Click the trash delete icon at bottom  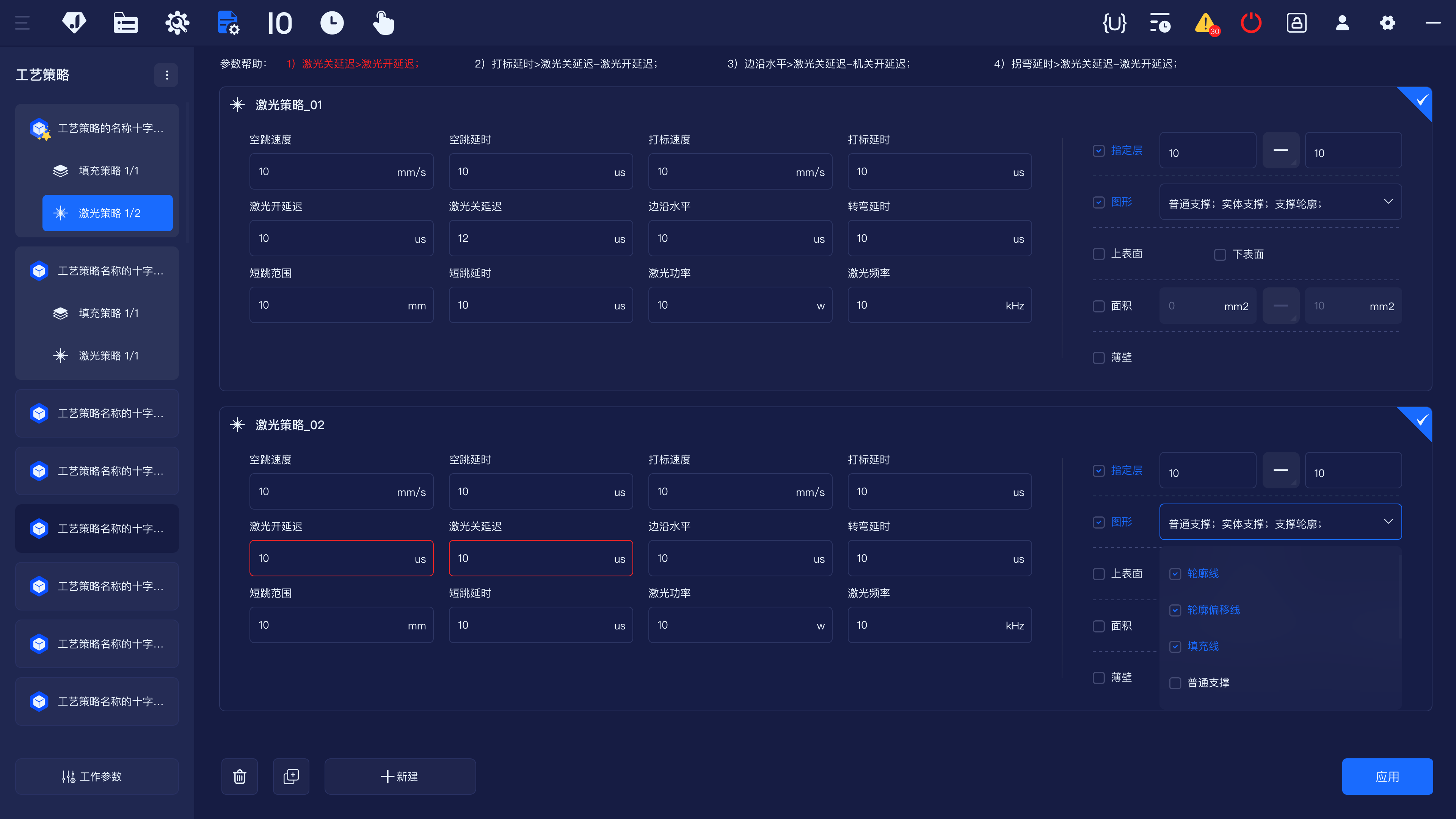click(240, 776)
